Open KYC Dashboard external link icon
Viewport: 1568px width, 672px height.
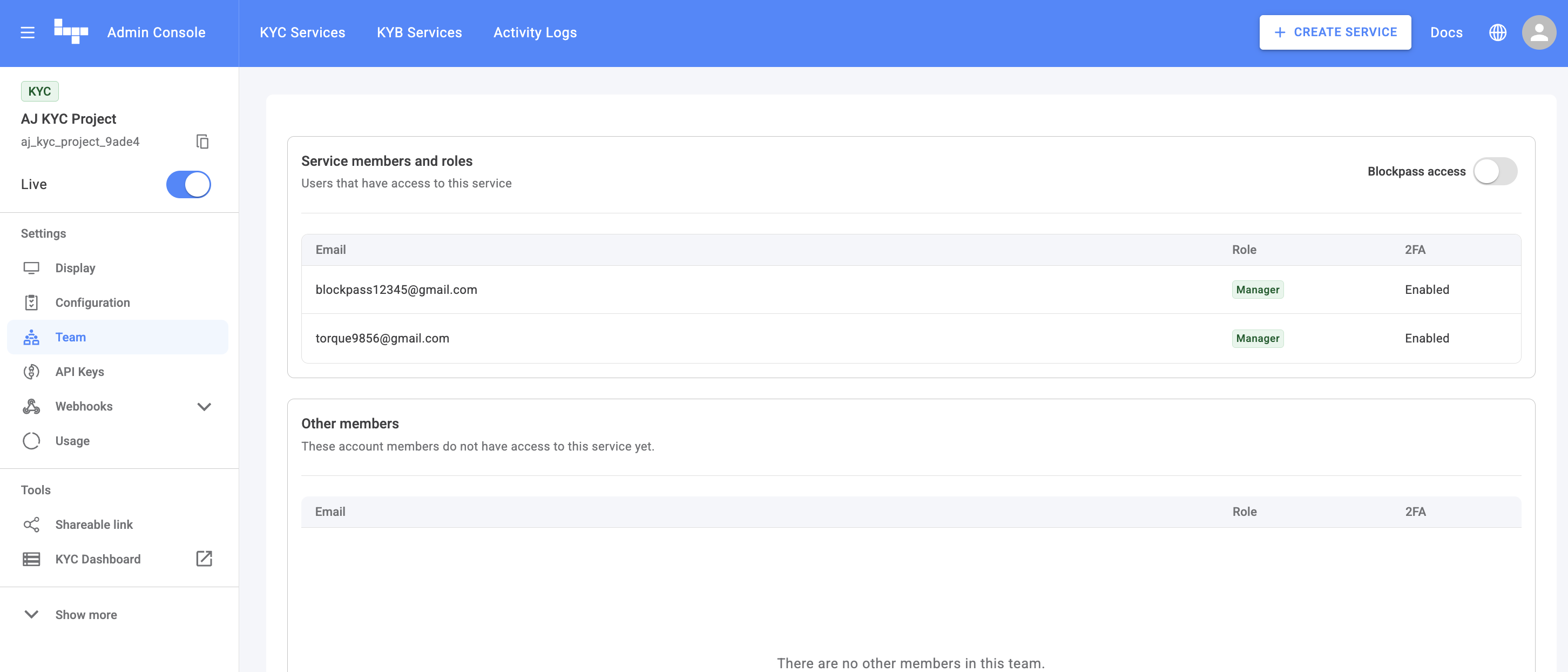pos(204,558)
